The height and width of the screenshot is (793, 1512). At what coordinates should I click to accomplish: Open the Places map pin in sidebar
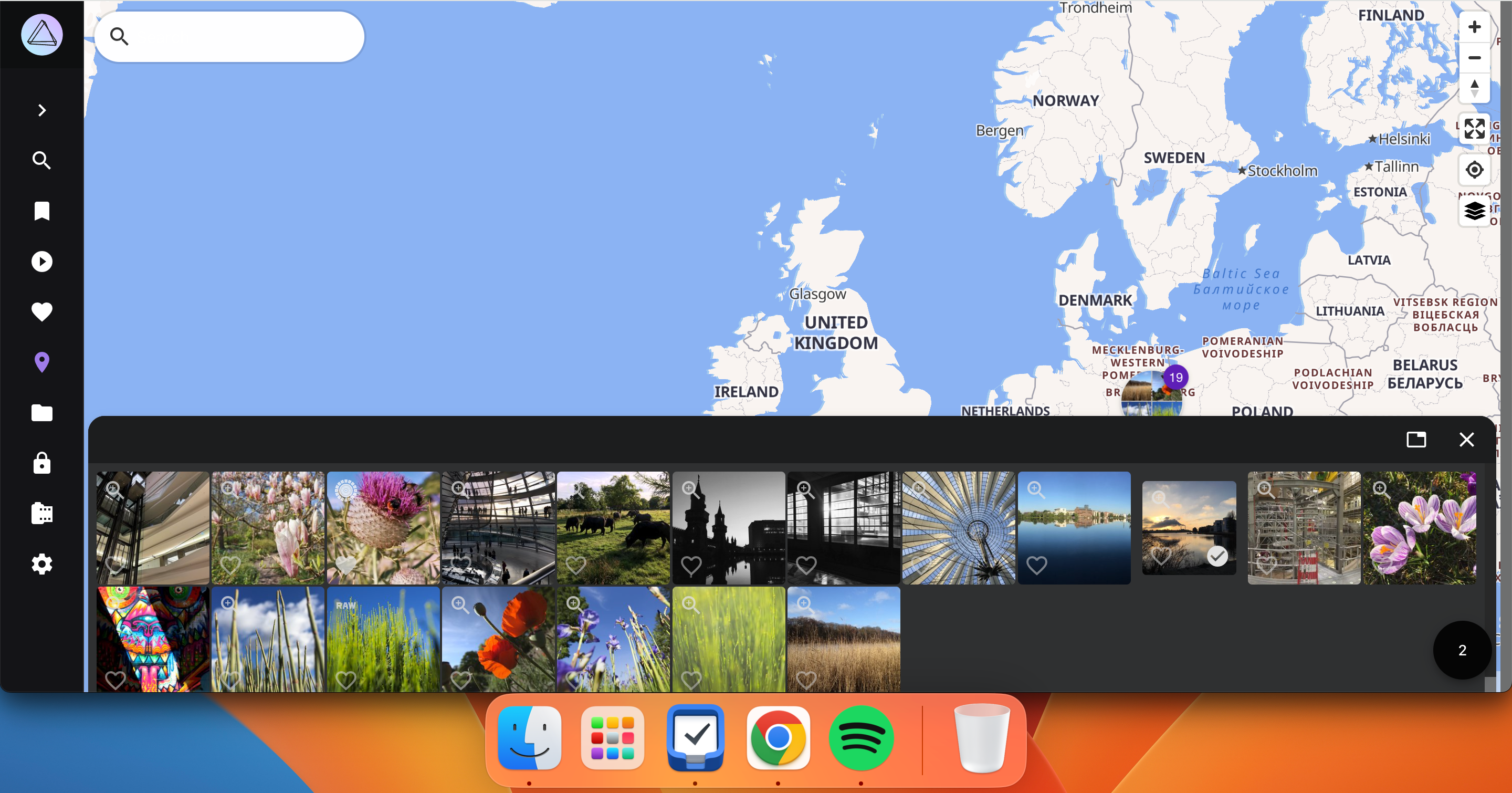click(41, 362)
